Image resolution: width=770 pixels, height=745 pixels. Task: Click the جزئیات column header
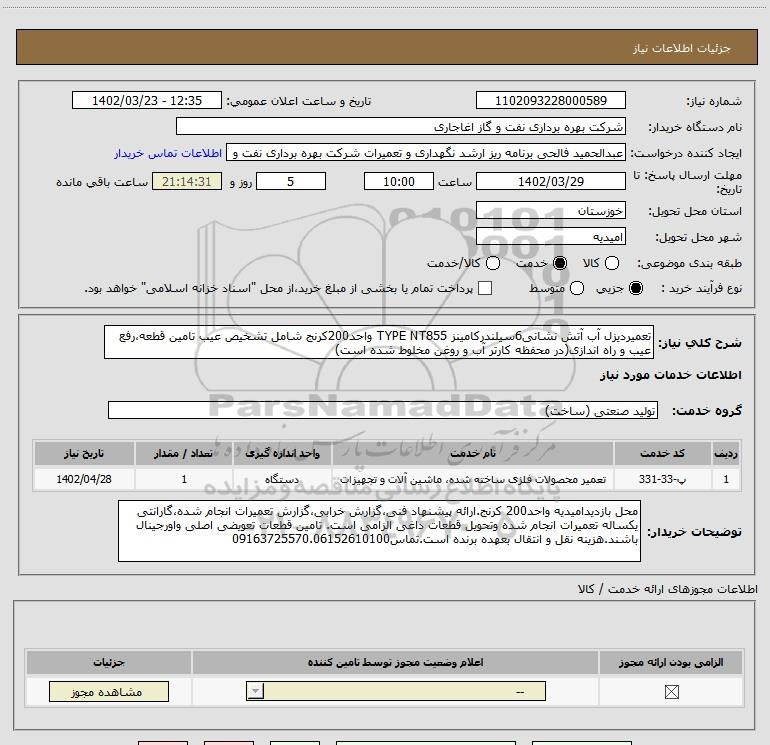pos(109,662)
